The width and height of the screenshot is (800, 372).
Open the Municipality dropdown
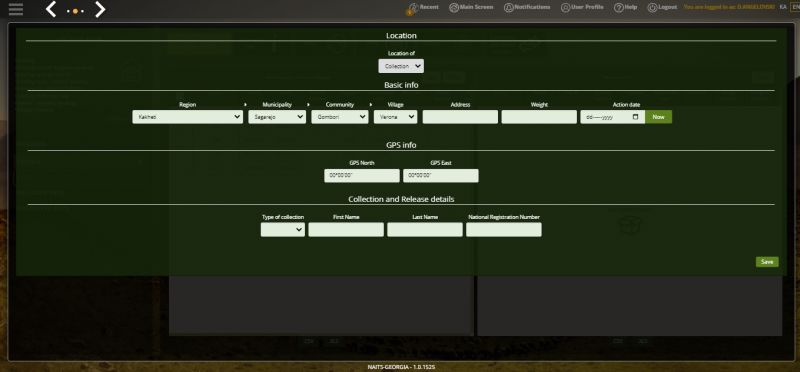tap(277, 117)
